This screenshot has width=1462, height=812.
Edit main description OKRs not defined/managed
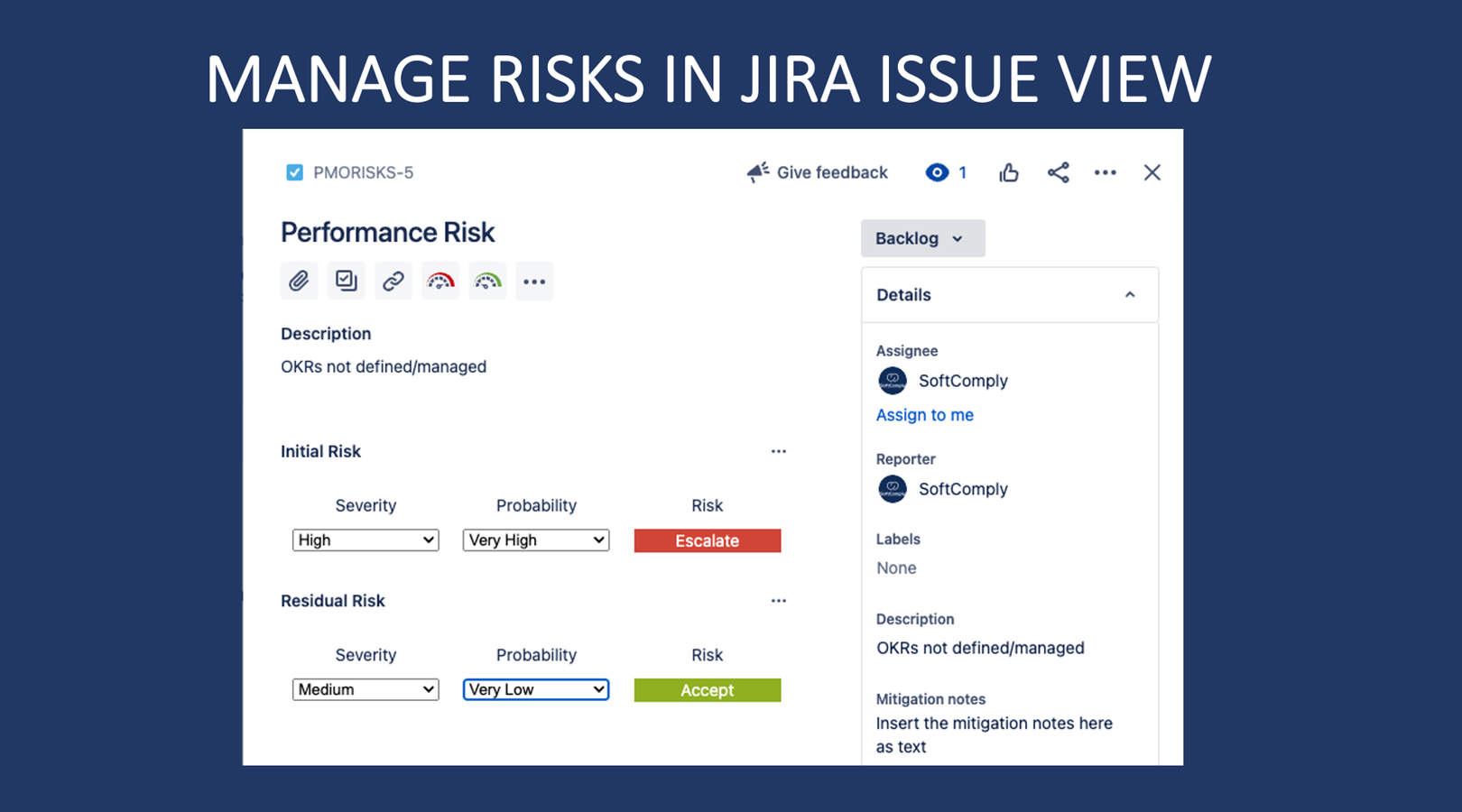384,367
